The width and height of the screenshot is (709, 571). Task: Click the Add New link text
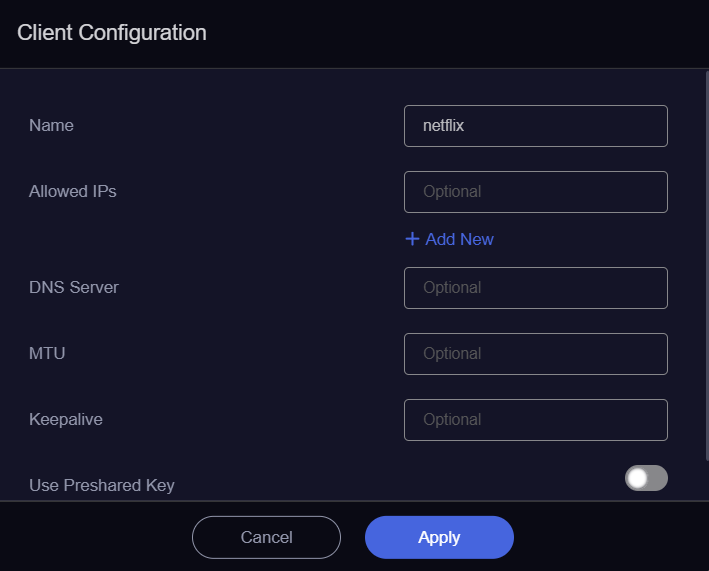coord(459,239)
